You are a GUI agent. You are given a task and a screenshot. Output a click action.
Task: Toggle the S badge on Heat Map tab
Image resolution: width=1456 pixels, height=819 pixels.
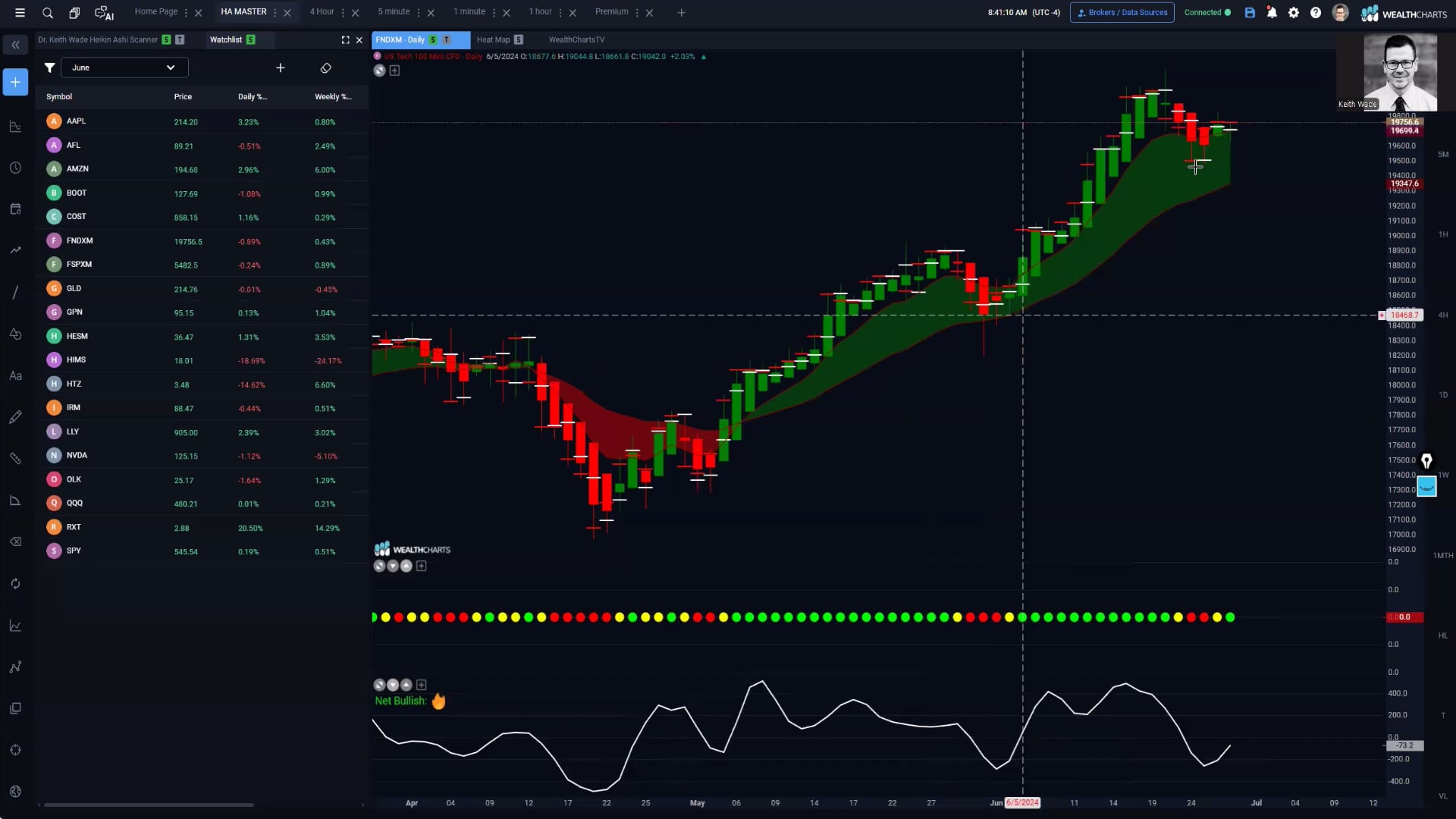click(x=519, y=40)
